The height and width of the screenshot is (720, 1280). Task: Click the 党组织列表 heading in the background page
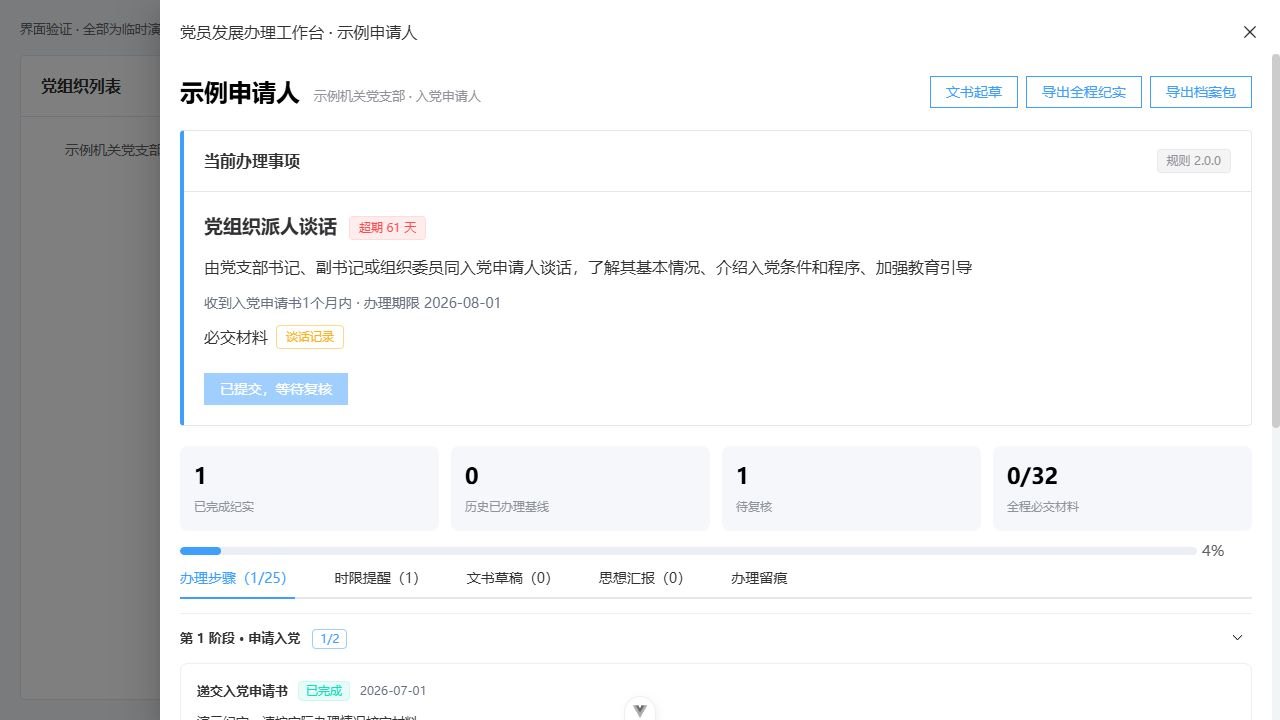pos(81,86)
